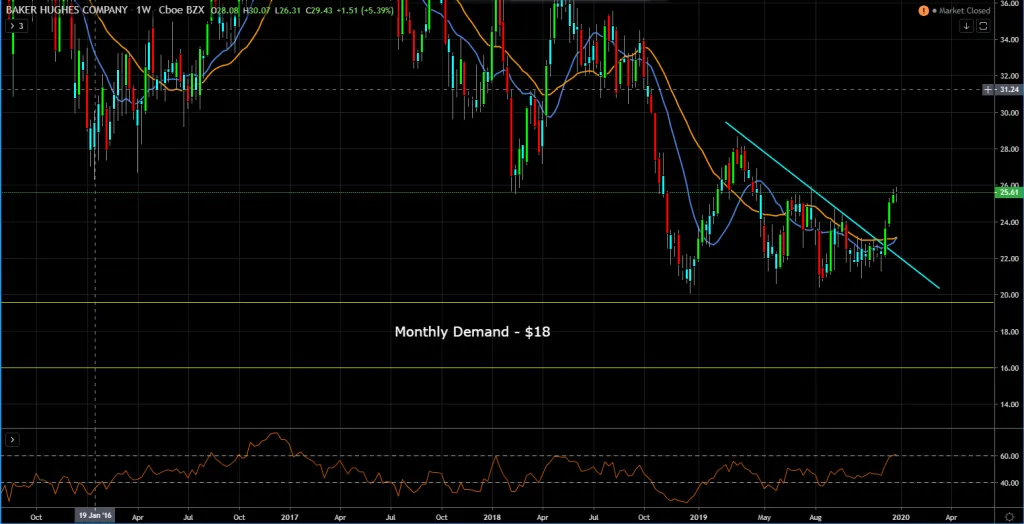The image size is (1024, 524).
Task: Click the highlighted 19 Jan '16 date label
Action: click(x=95, y=516)
